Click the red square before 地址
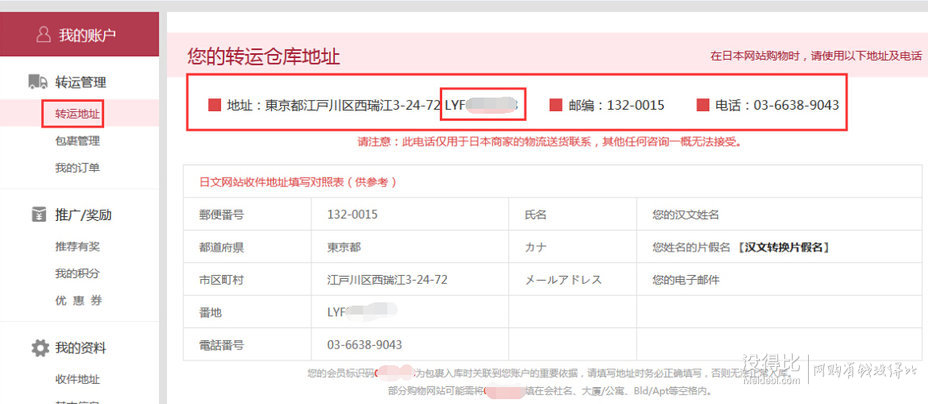 click(214, 105)
